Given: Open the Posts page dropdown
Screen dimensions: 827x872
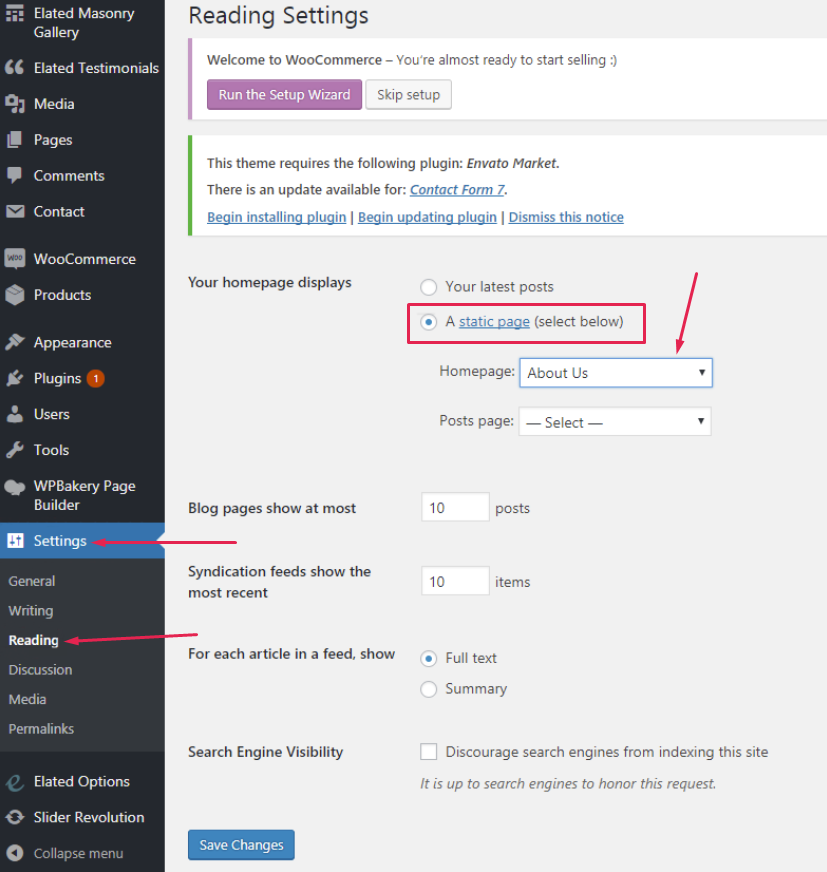Looking at the screenshot, I should [x=615, y=422].
